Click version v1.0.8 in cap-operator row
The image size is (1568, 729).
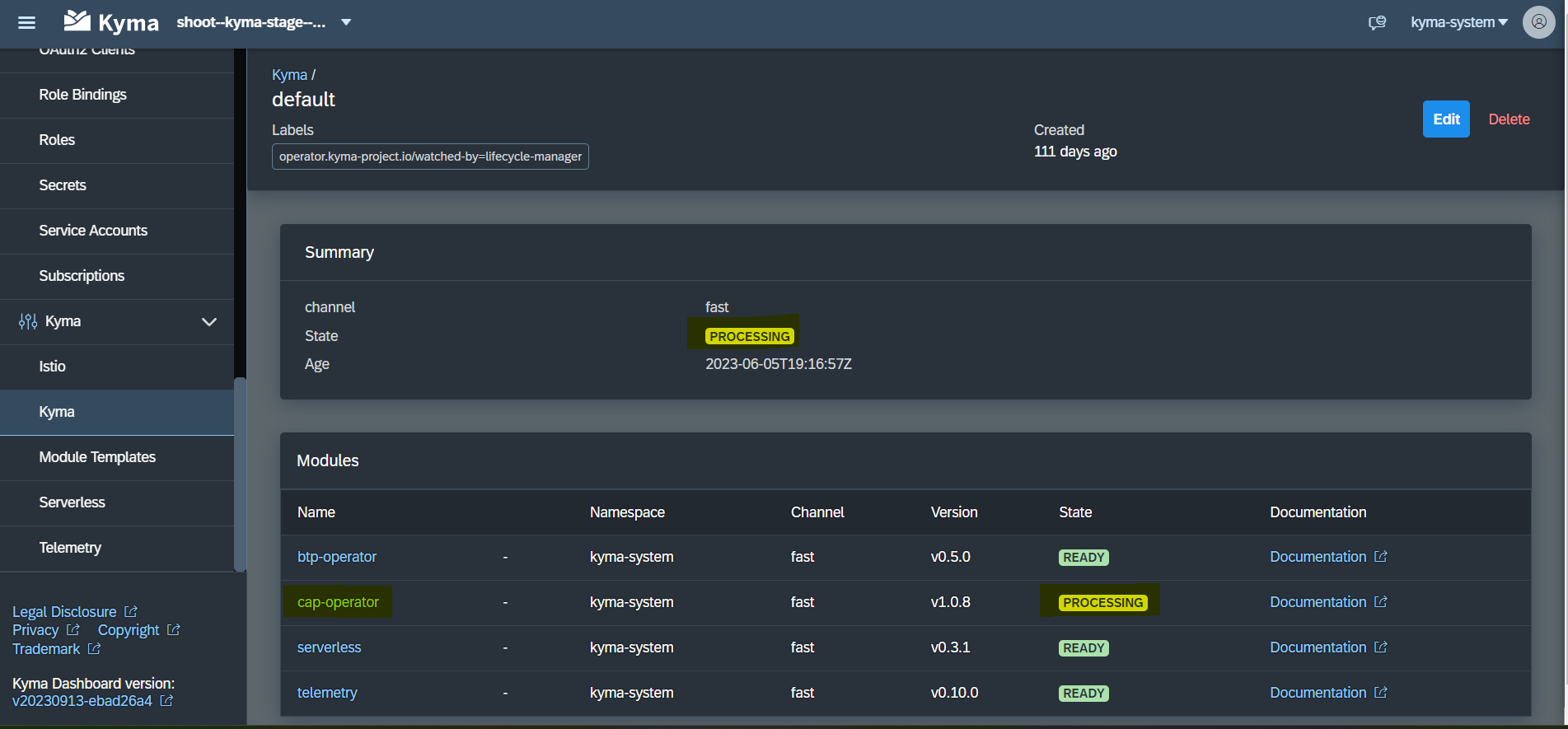[x=951, y=602]
